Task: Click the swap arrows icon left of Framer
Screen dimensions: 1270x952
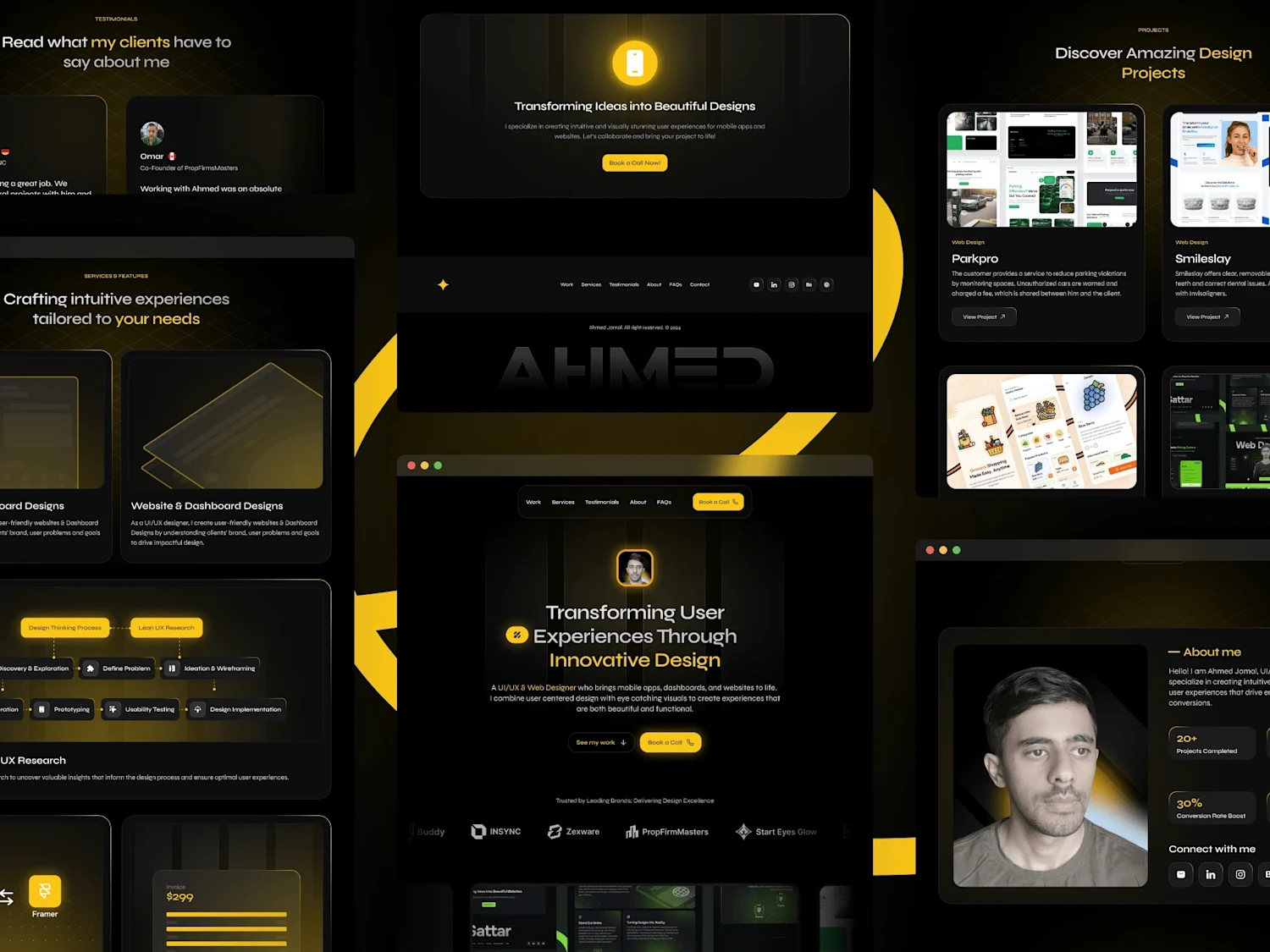Action: [6, 897]
